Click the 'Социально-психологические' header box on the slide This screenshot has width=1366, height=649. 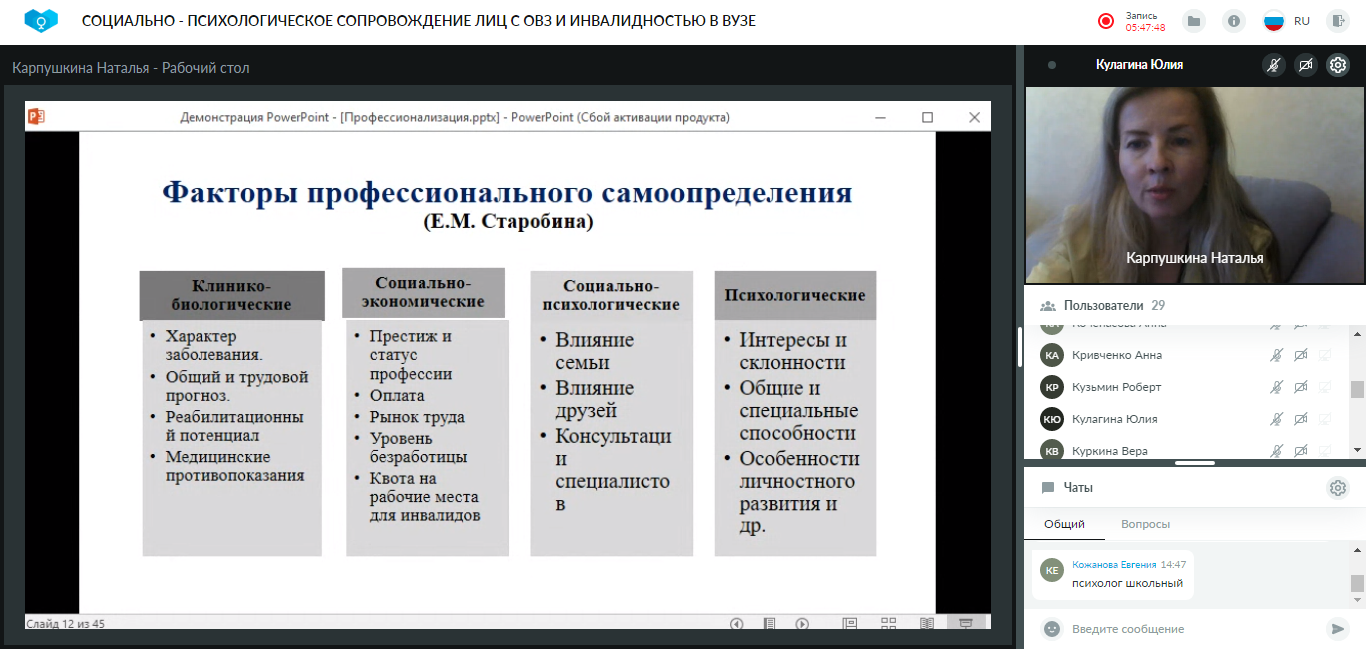[x=611, y=295]
